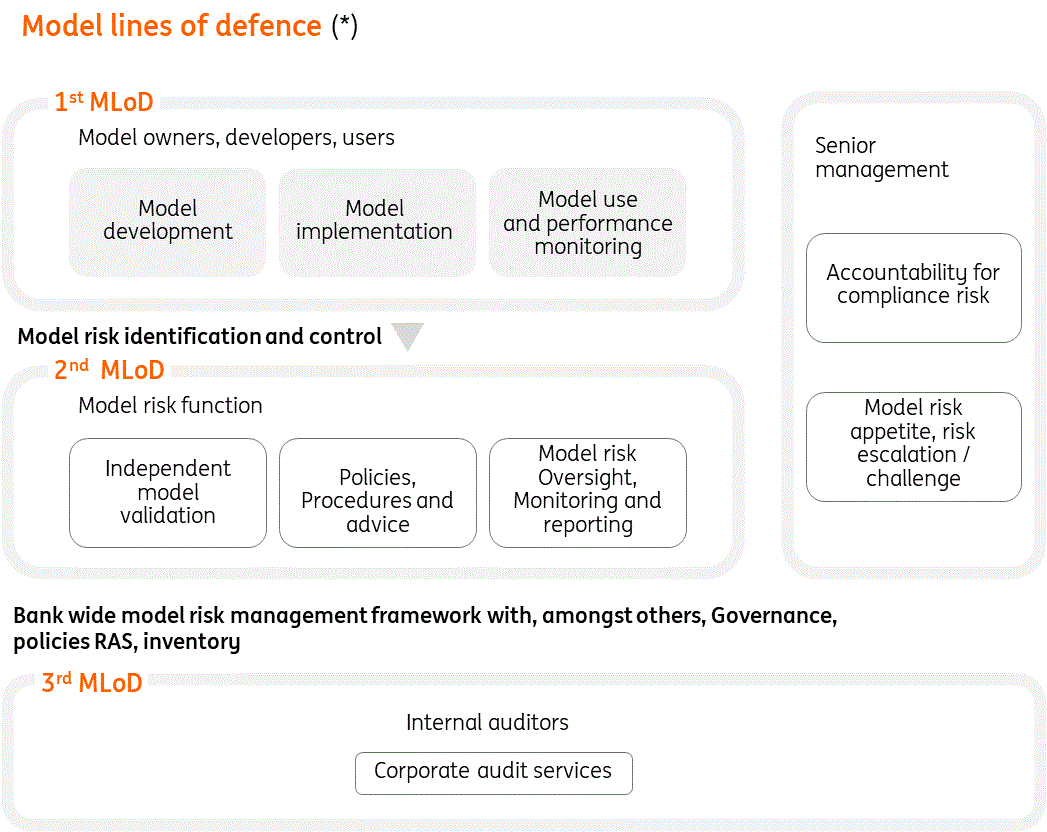Click the asterisk footnote marker in title

coord(344,26)
